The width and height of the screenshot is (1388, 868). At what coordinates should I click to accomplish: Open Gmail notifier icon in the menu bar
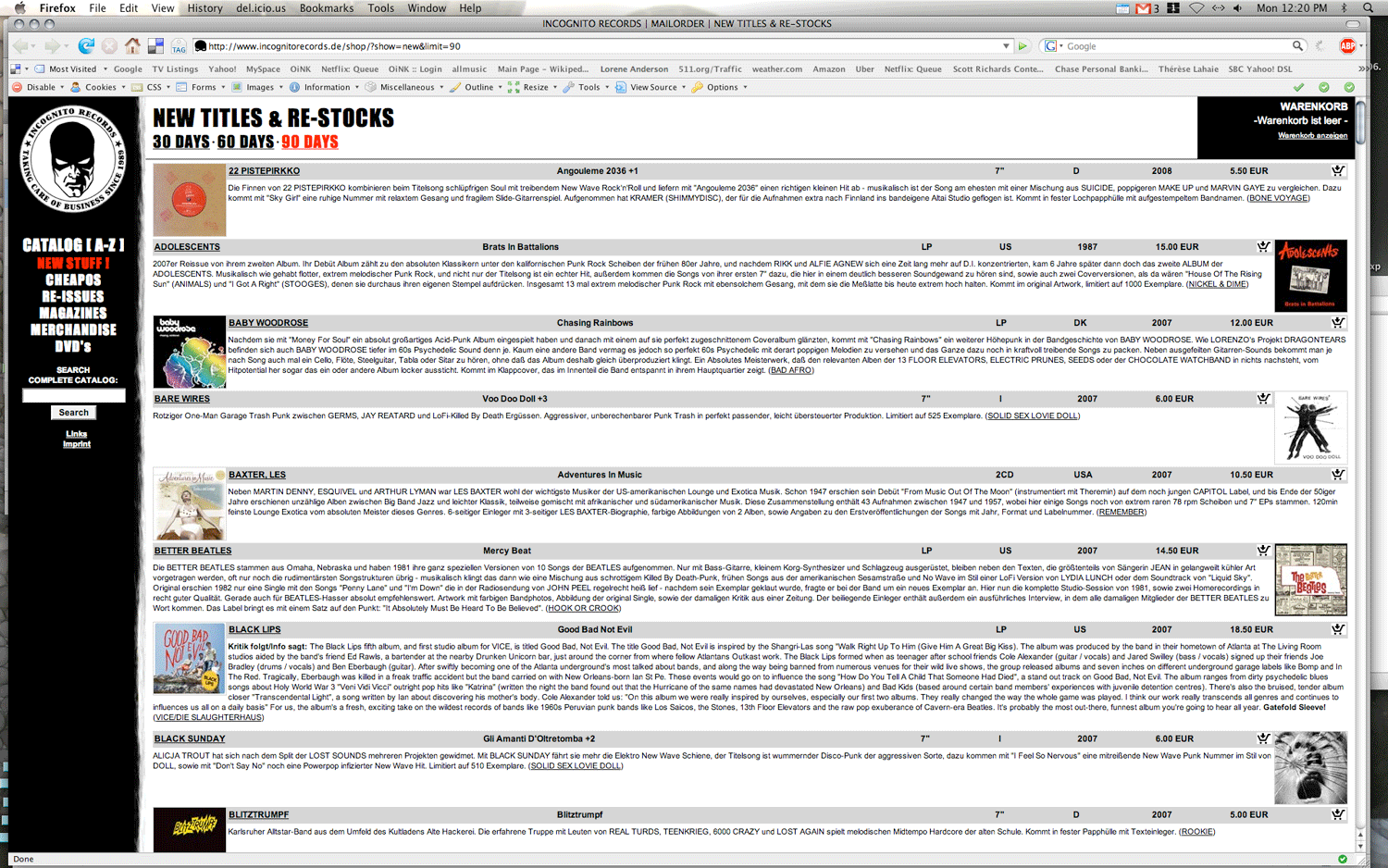click(x=1143, y=8)
